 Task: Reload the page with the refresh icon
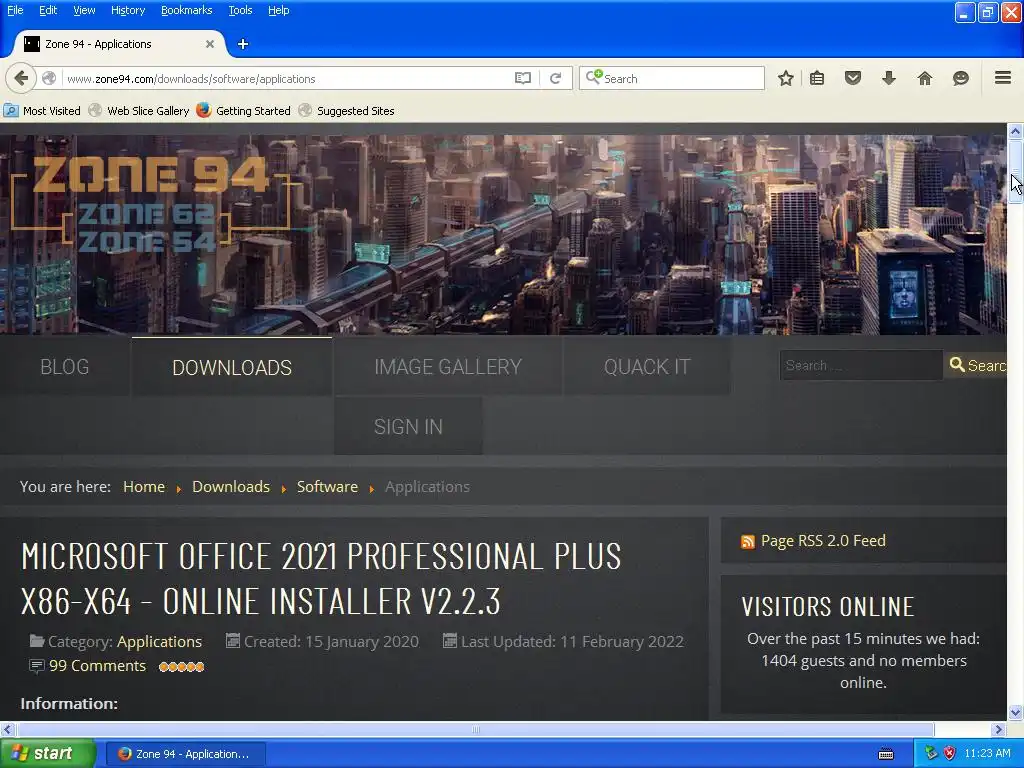(x=556, y=78)
